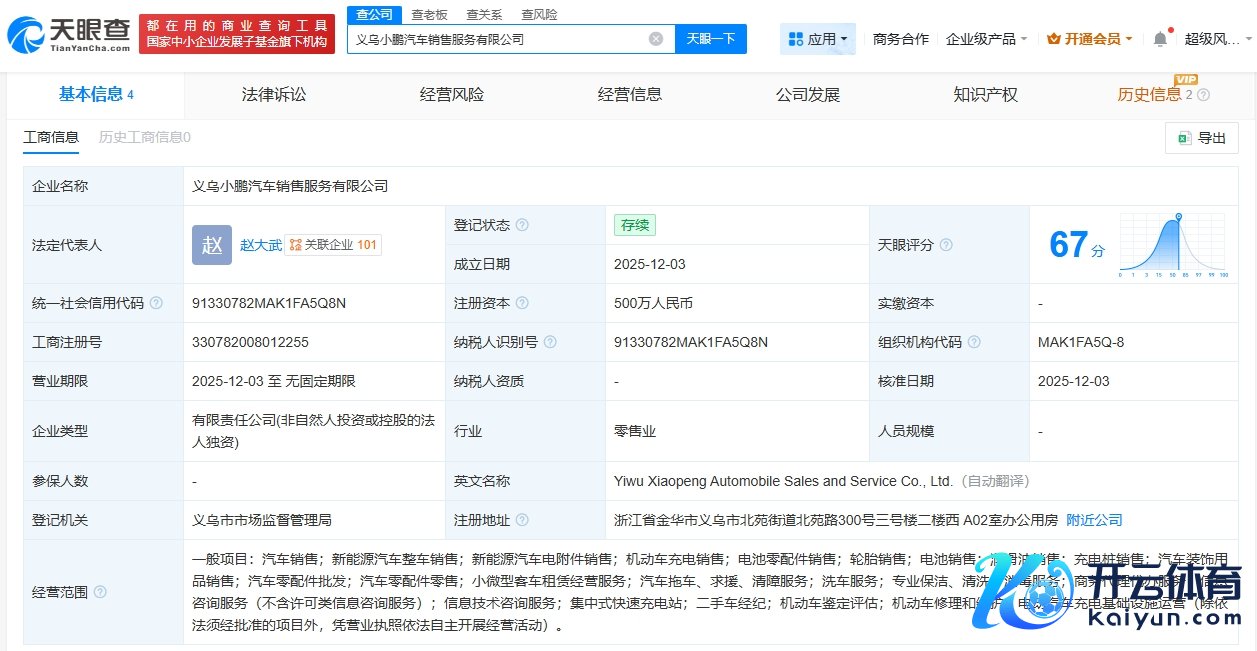1257x651 pixels.
Task: Click help icon beside 天眼评分
Action: (946, 245)
